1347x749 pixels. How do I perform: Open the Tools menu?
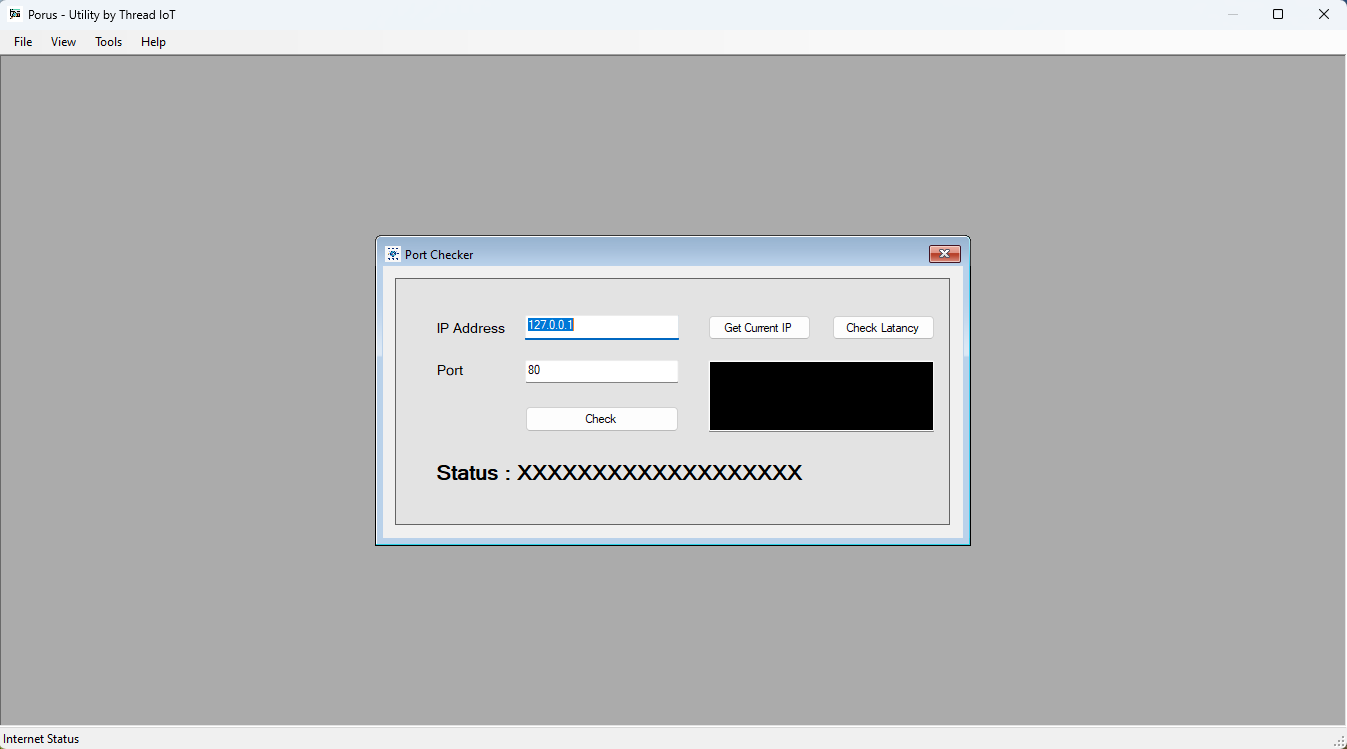[108, 42]
